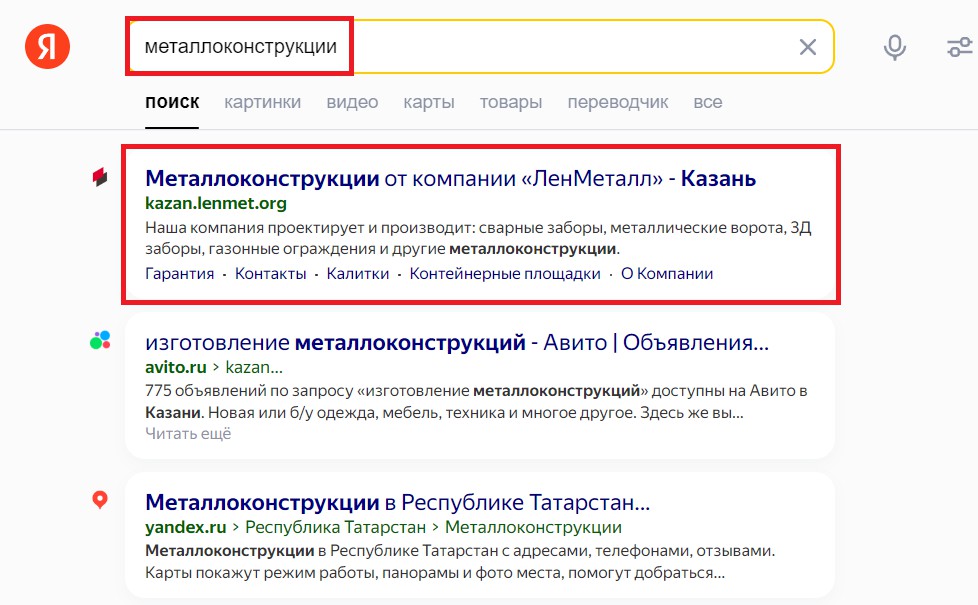
Task: Open Металлоконструкции в Республике Татарстан result
Action: pyautogui.click(x=397, y=502)
